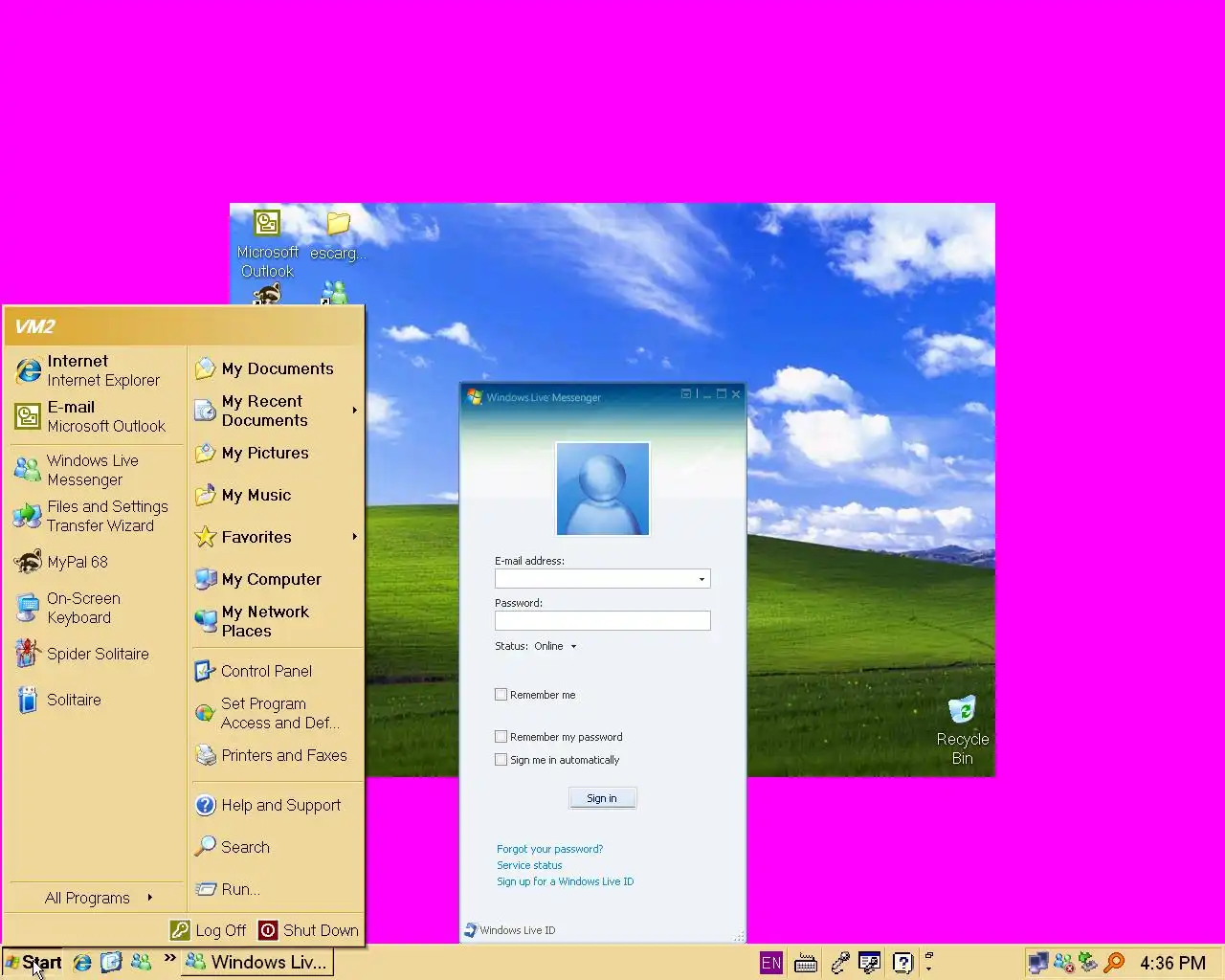Open Windows Live Messenger from Start menu
The width and height of the screenshot is (1225, 980).
tap(96, 470)
